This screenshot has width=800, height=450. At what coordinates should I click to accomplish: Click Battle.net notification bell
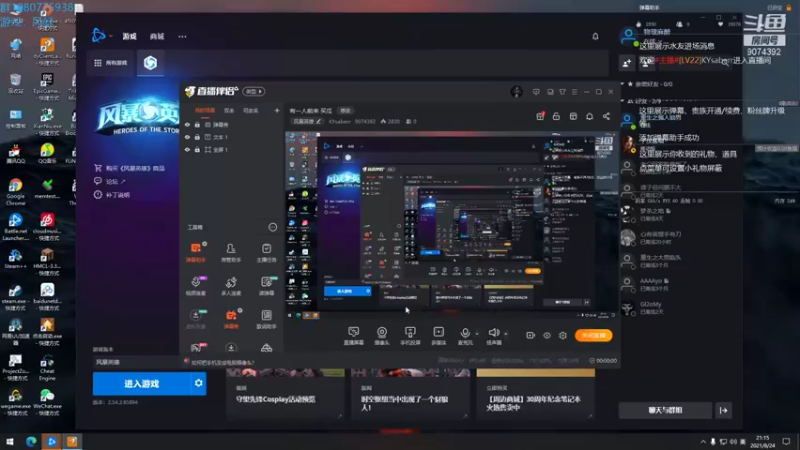pyautogui.click(x=595, y=36)
